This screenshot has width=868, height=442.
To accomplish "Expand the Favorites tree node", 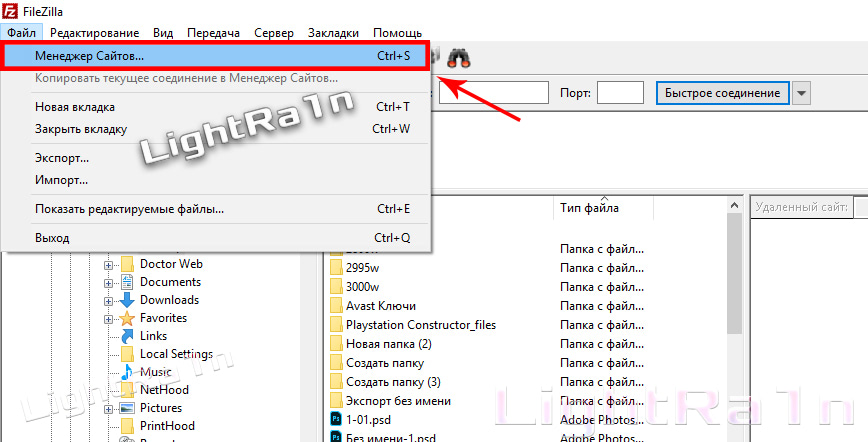I will [108, 320].
